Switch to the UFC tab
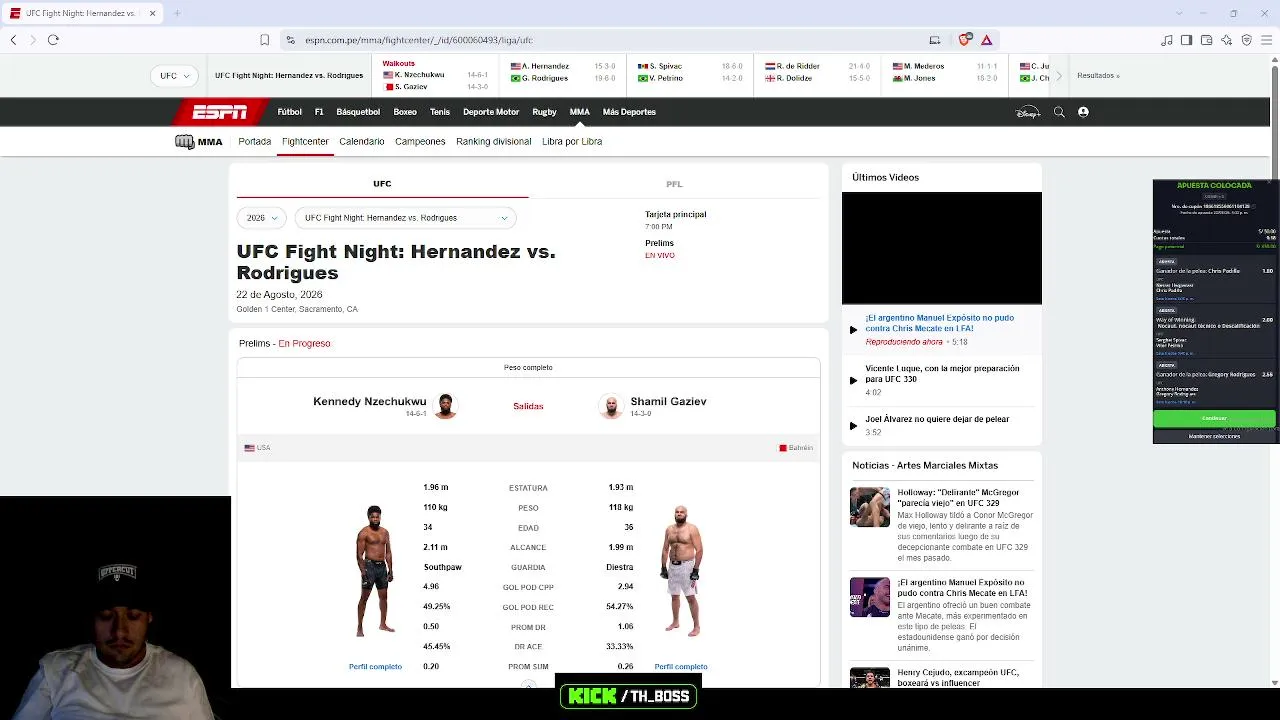The height and width of the screenshot is (720, 1280). [382, 184]
